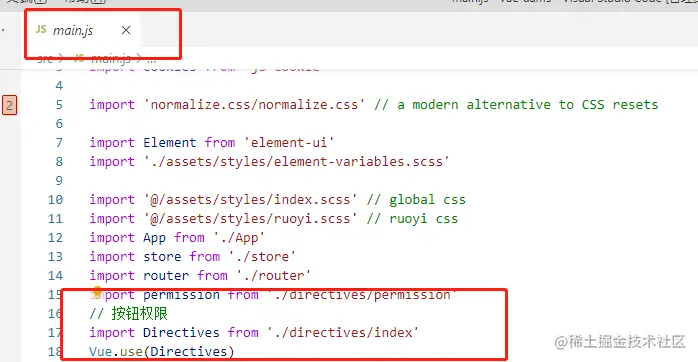
Task: Click the './store' string
Action: 262,256
